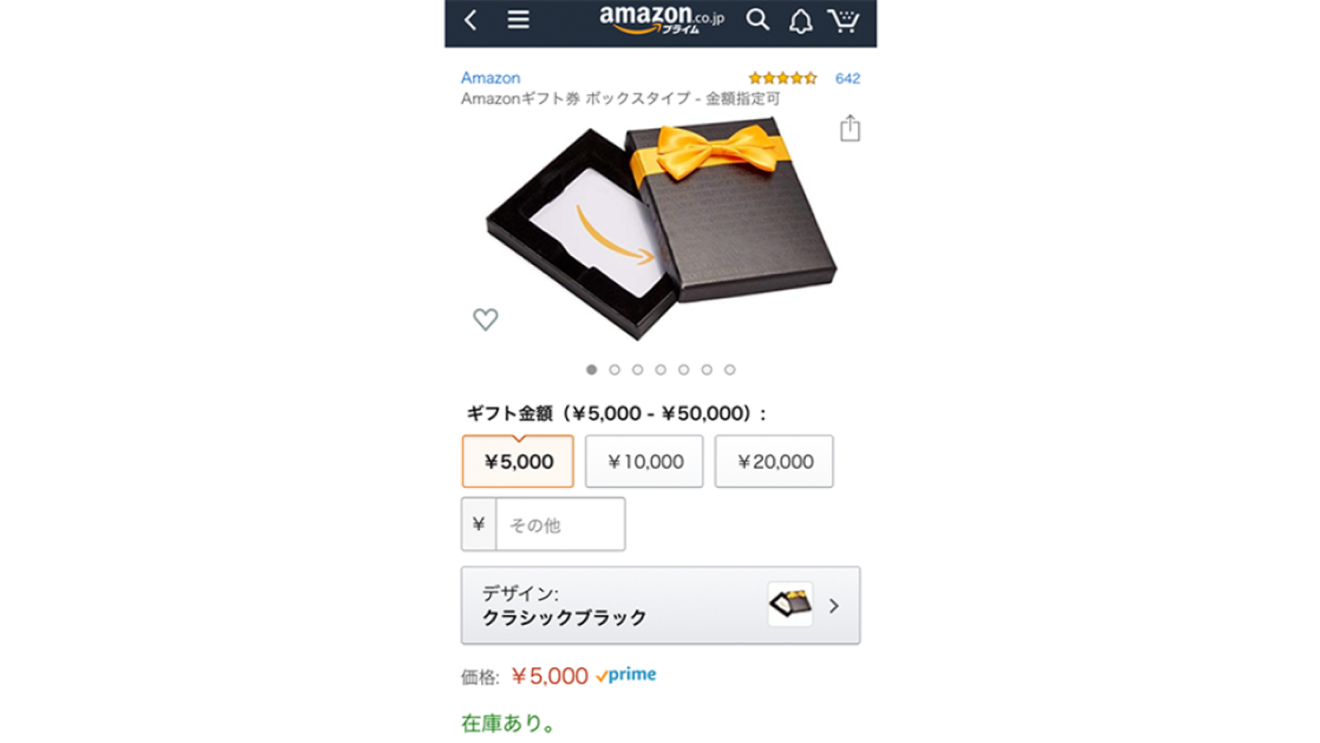1320x743 pixels.
Task: Select the ¥20,000 gift amount
Action: click(774, 462)
